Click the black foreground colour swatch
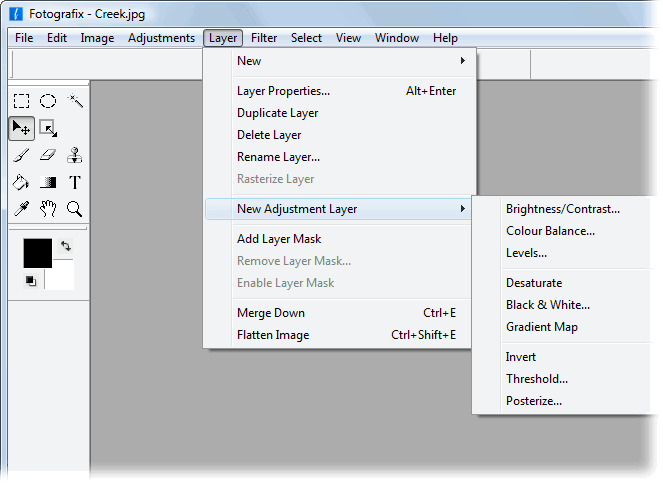Viewport: 663px width, 484px height. tap(37, 253)
